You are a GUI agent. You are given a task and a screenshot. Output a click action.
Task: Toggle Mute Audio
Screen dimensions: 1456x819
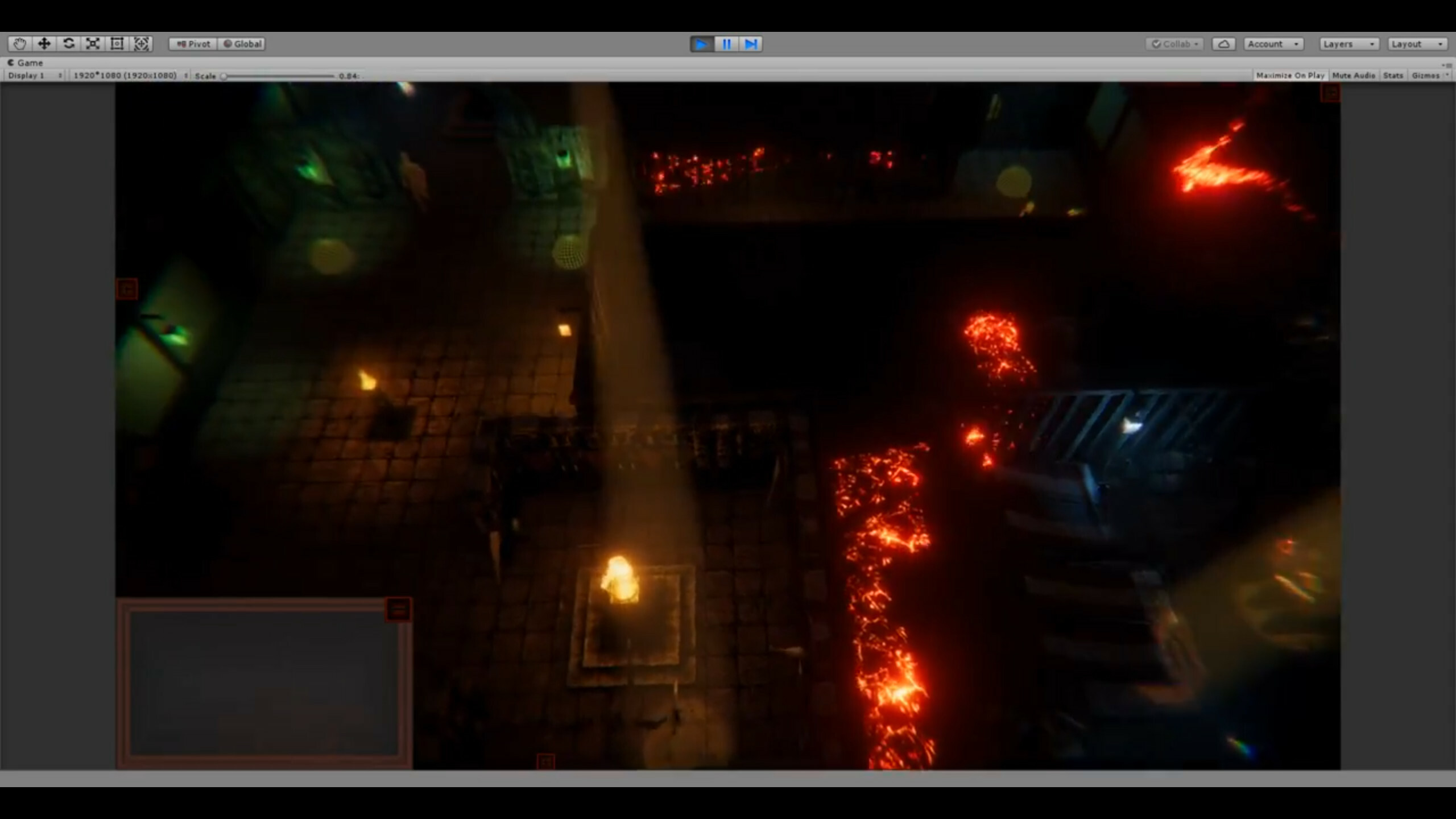(1354, 76)
